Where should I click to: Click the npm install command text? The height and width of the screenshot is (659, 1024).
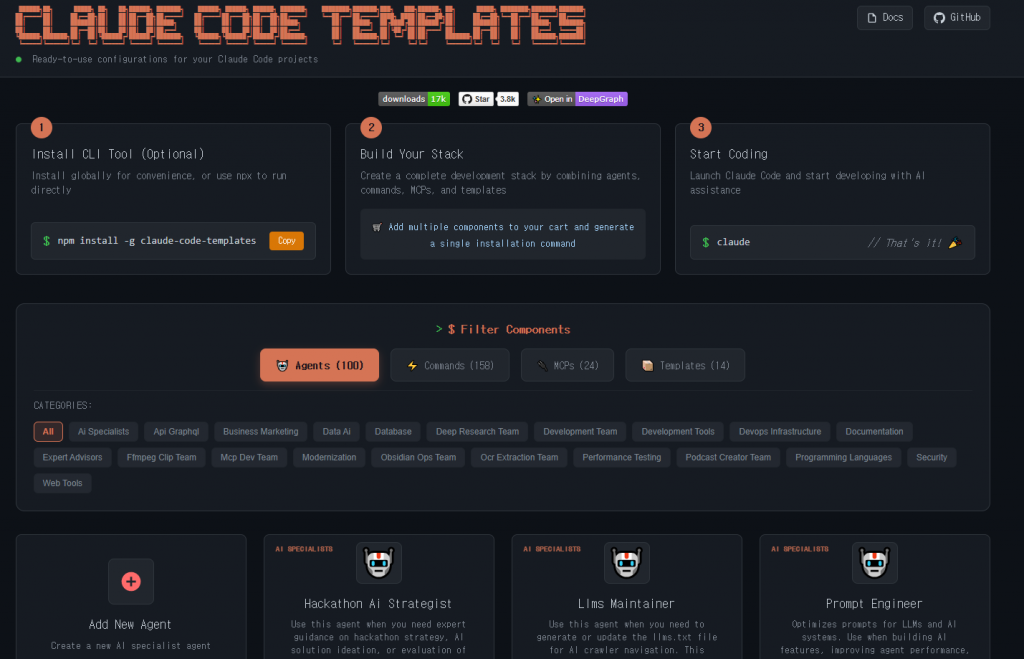[x=157, y=241]
